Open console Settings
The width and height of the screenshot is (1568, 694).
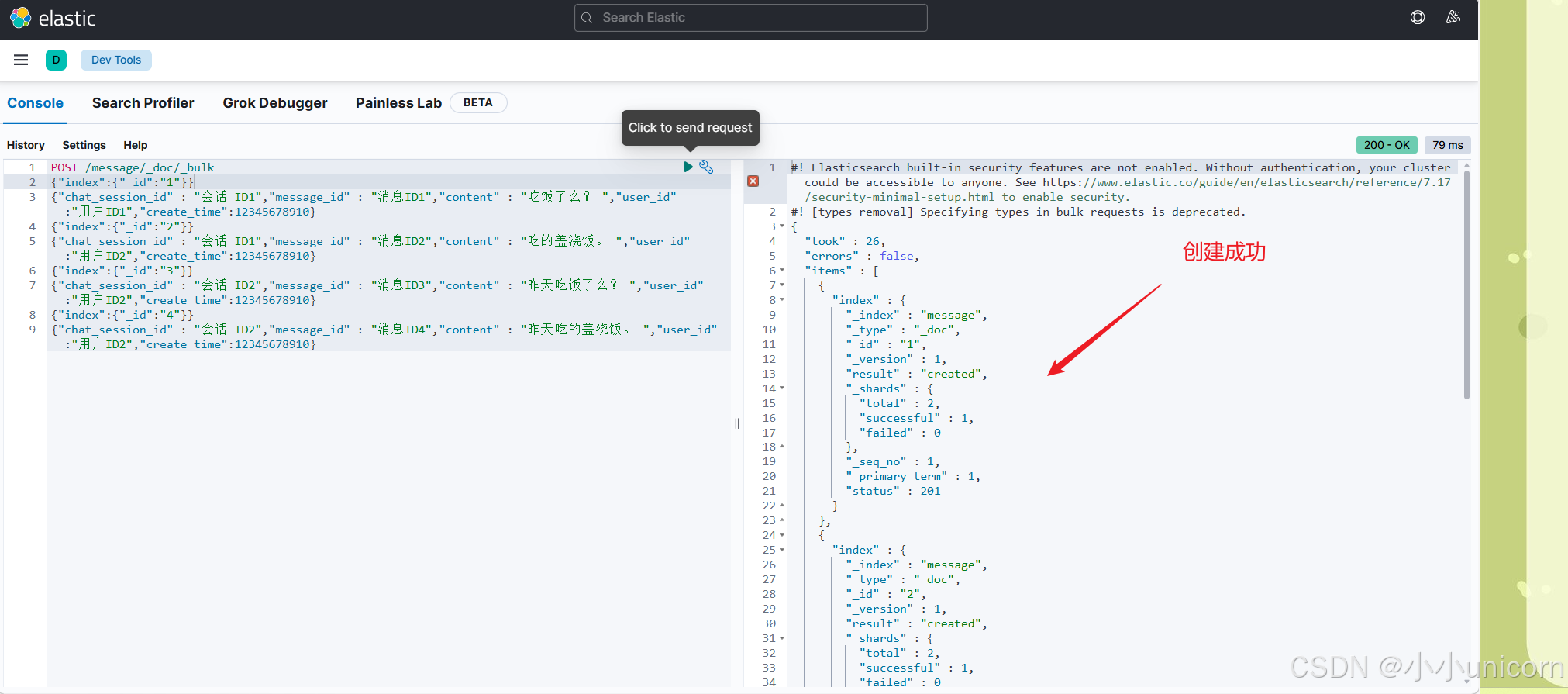click(x=84, y=145)
